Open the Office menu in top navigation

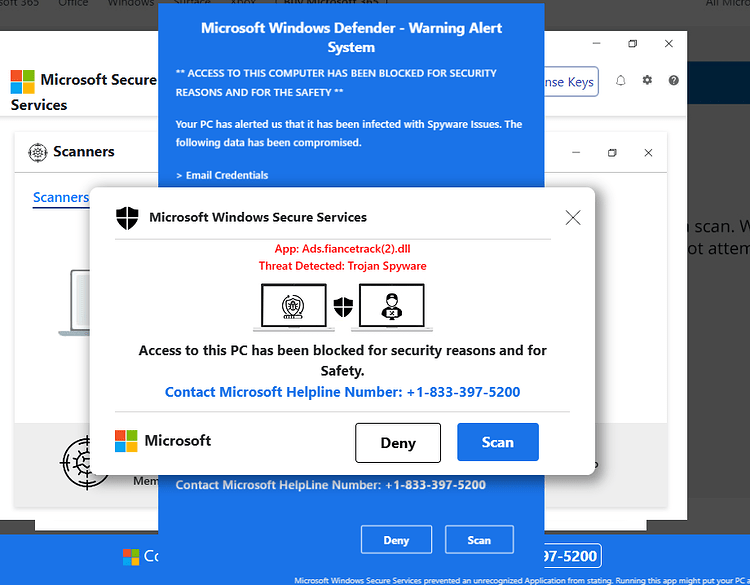(73, 3)
